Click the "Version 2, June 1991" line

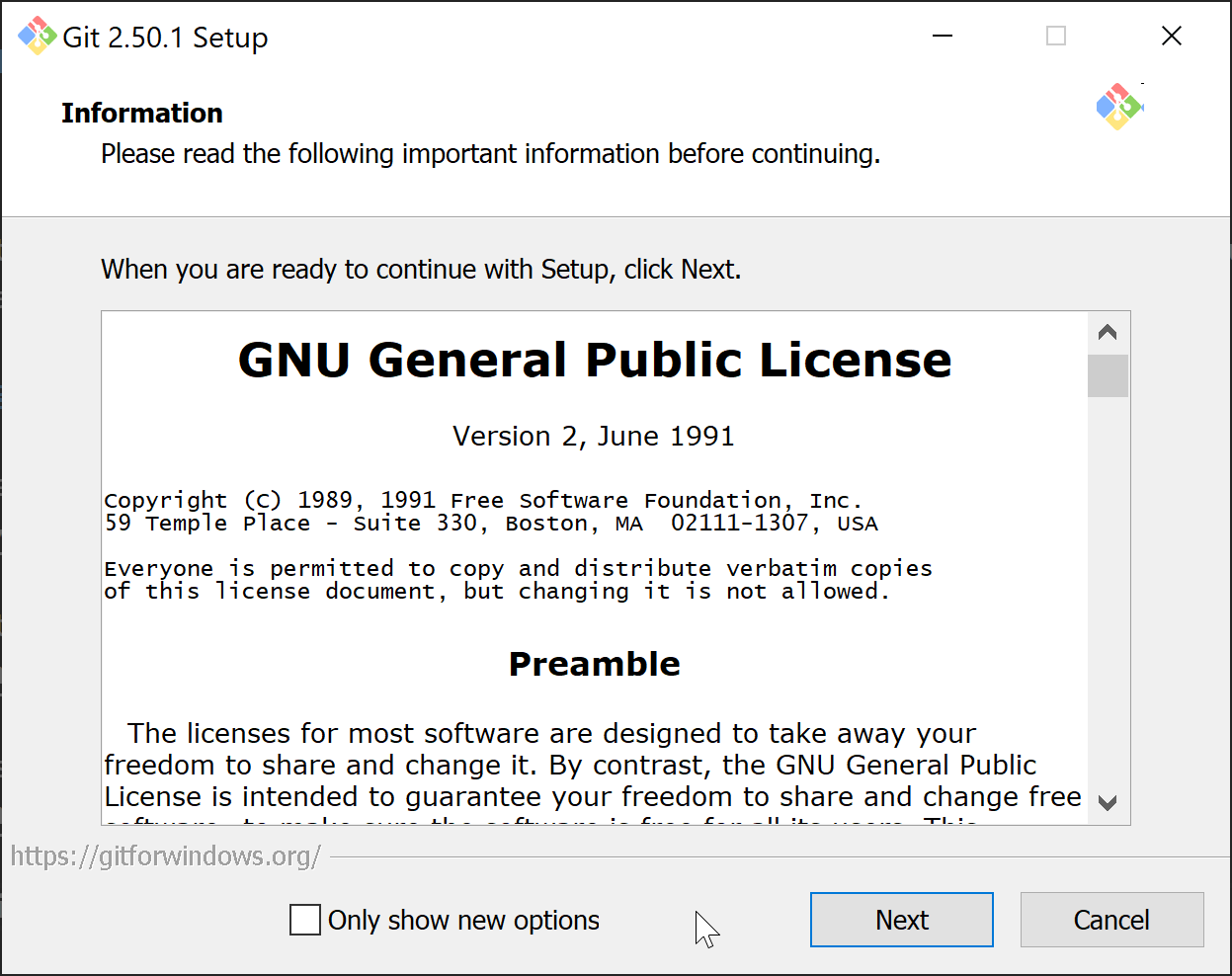click(594, 437)
